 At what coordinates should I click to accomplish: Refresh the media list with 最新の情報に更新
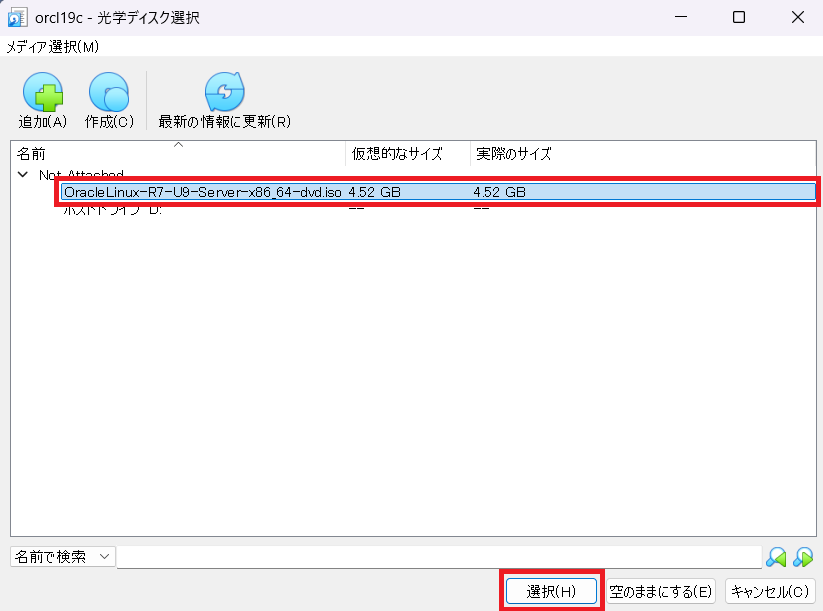click(224, 95)
